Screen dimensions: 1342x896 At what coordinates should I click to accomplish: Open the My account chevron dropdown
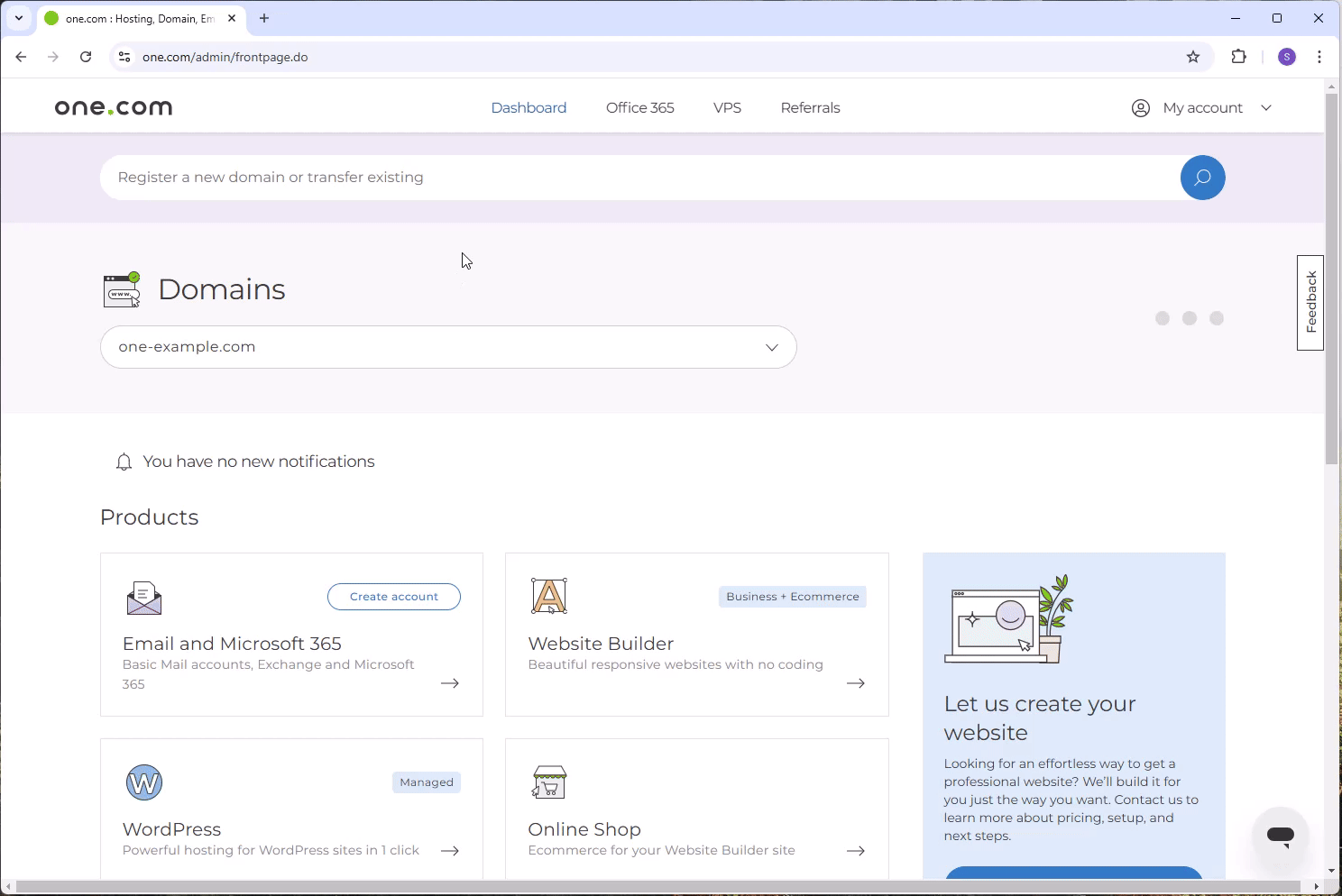click(x=1266, y=107)
